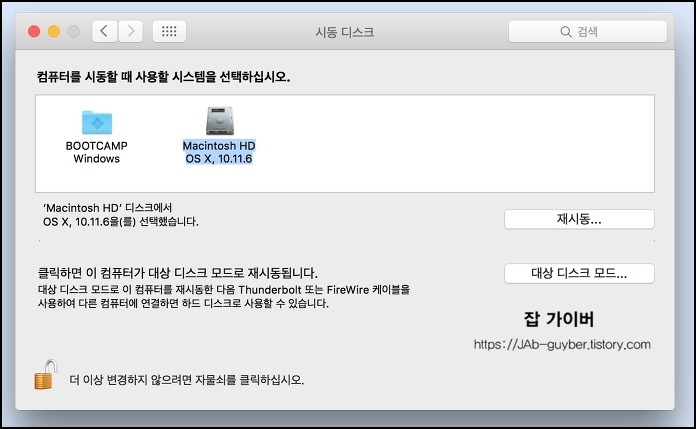Click the status text "'Macintosh HD' 디스크에서"
The width and height of the screenshot is (696, 429).
[107, 208]
